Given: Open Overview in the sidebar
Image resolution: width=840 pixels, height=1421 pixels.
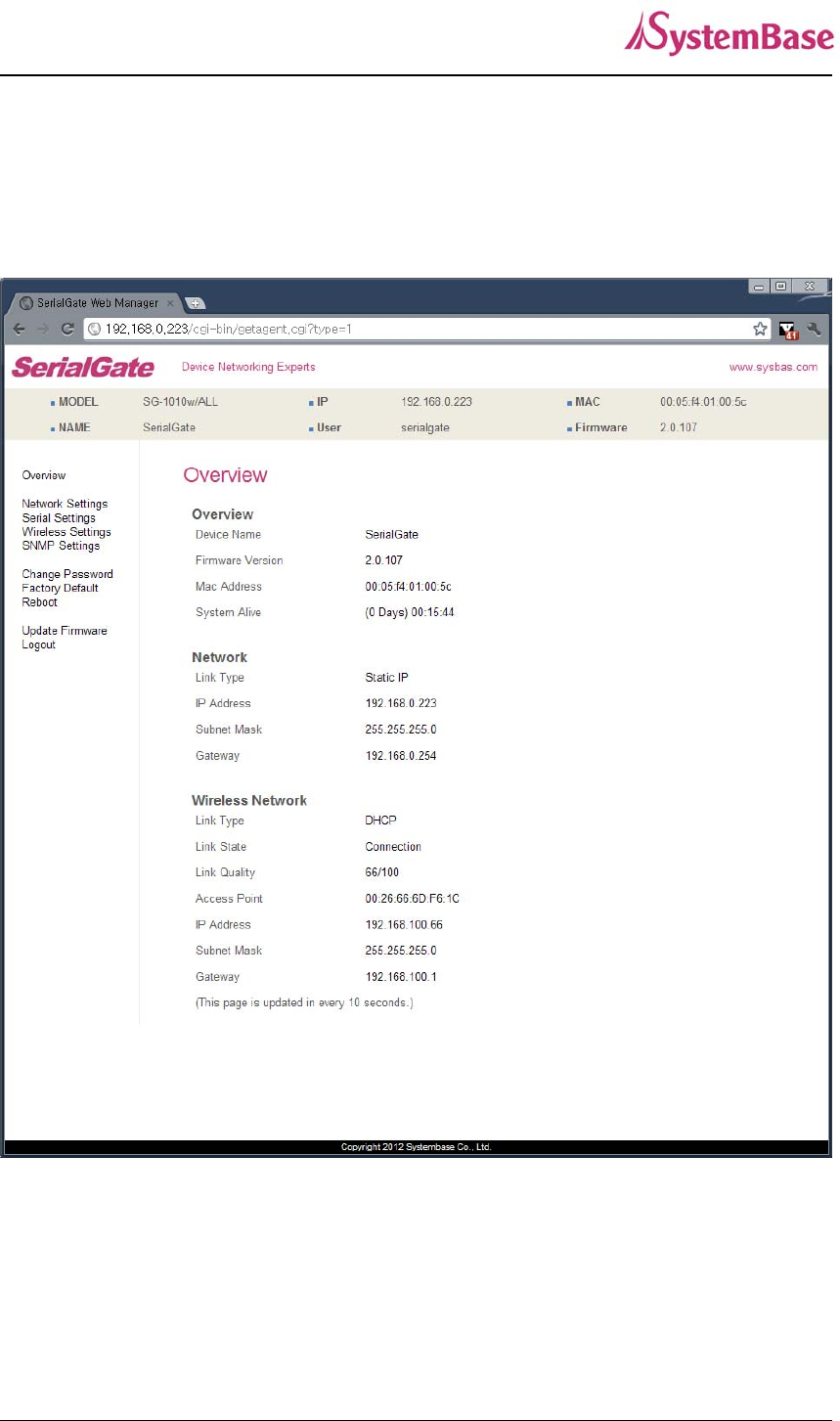Looking at the screenshot, I should [44, 475].
